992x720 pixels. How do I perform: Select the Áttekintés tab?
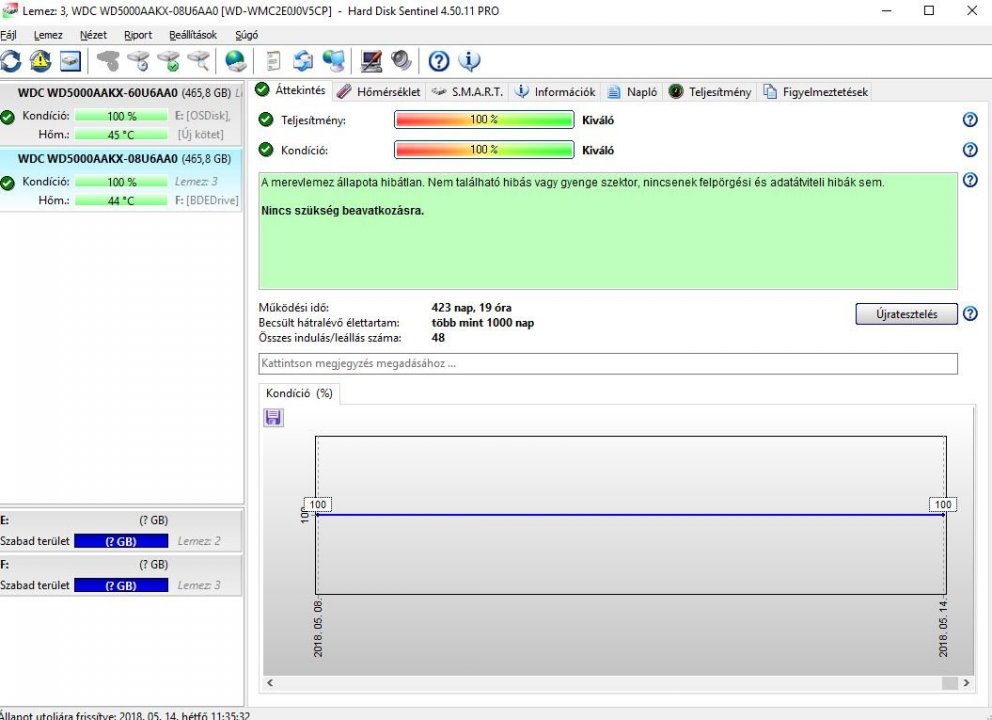point(290,90)
